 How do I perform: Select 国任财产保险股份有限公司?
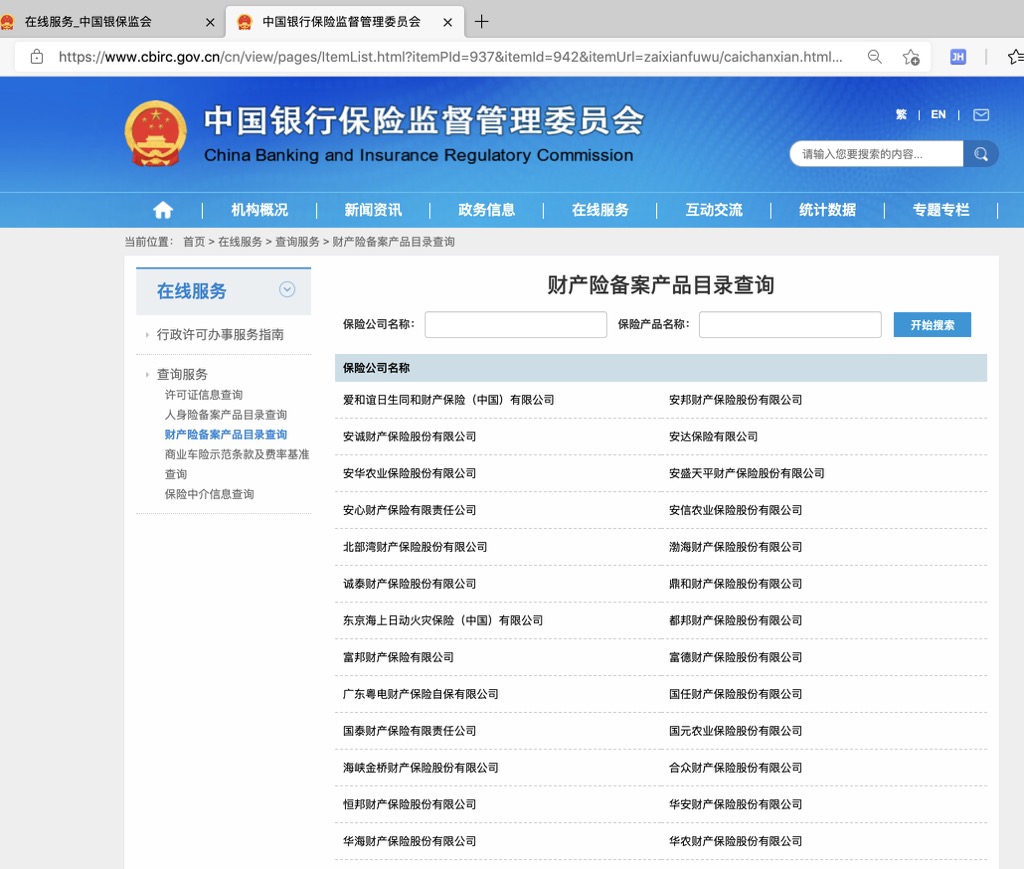(735, 694)
